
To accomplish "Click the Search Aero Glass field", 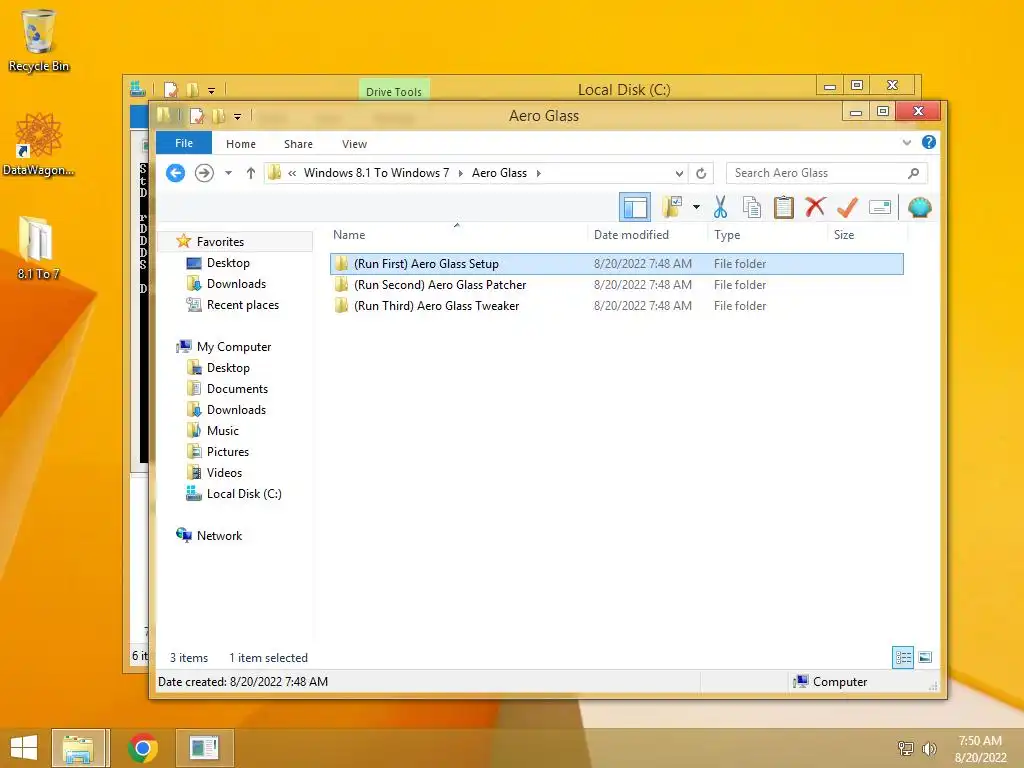I will (825, 173).
